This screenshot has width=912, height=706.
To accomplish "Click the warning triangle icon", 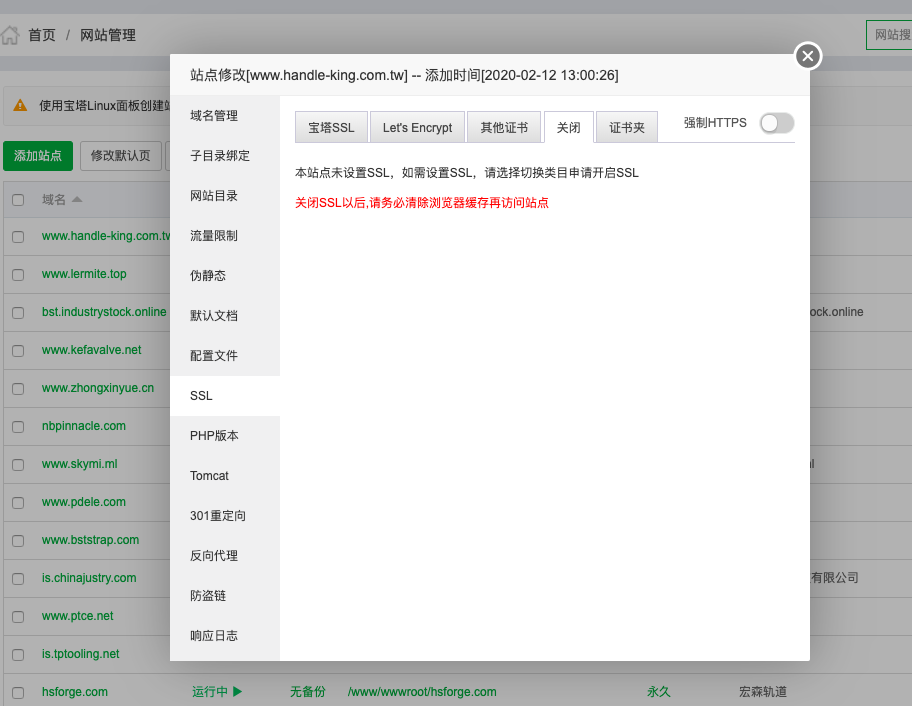I will [20, 105].
